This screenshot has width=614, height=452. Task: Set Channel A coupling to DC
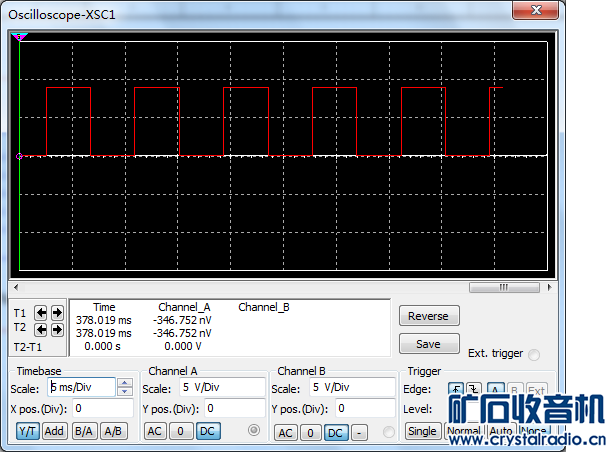click(x=208, y=431)
